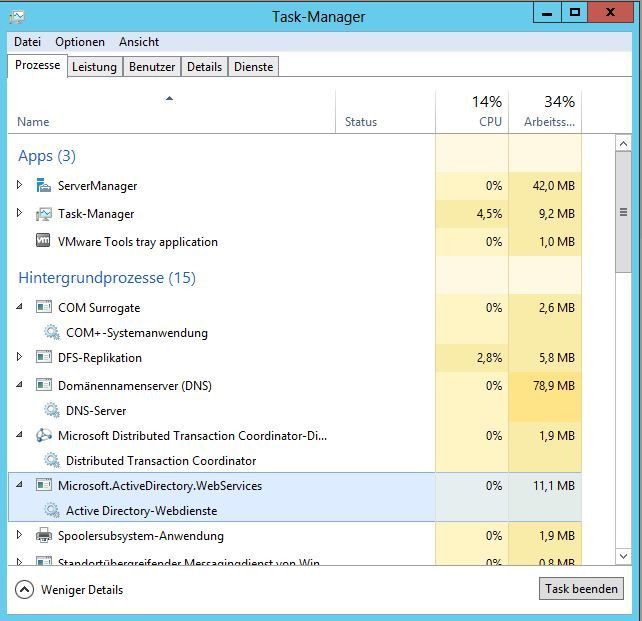Expand the DFS-Replikation entry
The width and height of the screenshot is (642, 621).
[x=19, y=357]
